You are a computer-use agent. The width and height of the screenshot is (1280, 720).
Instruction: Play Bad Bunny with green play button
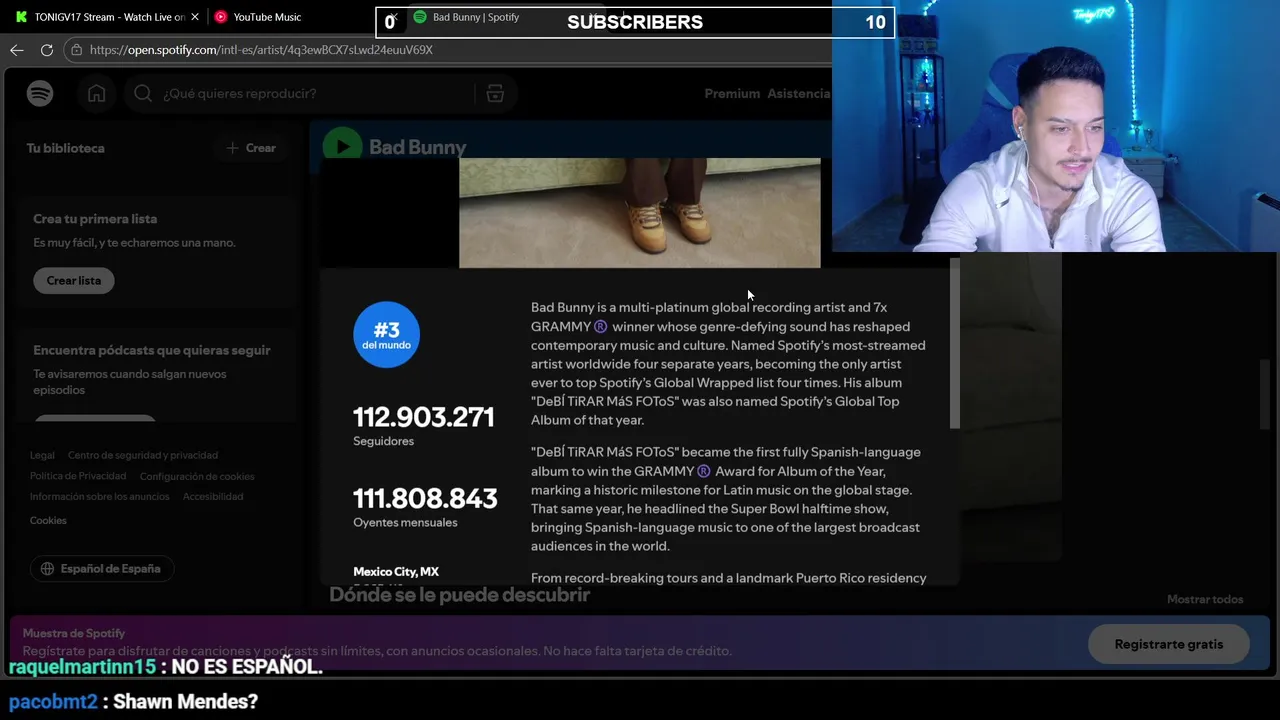point(342,147)
